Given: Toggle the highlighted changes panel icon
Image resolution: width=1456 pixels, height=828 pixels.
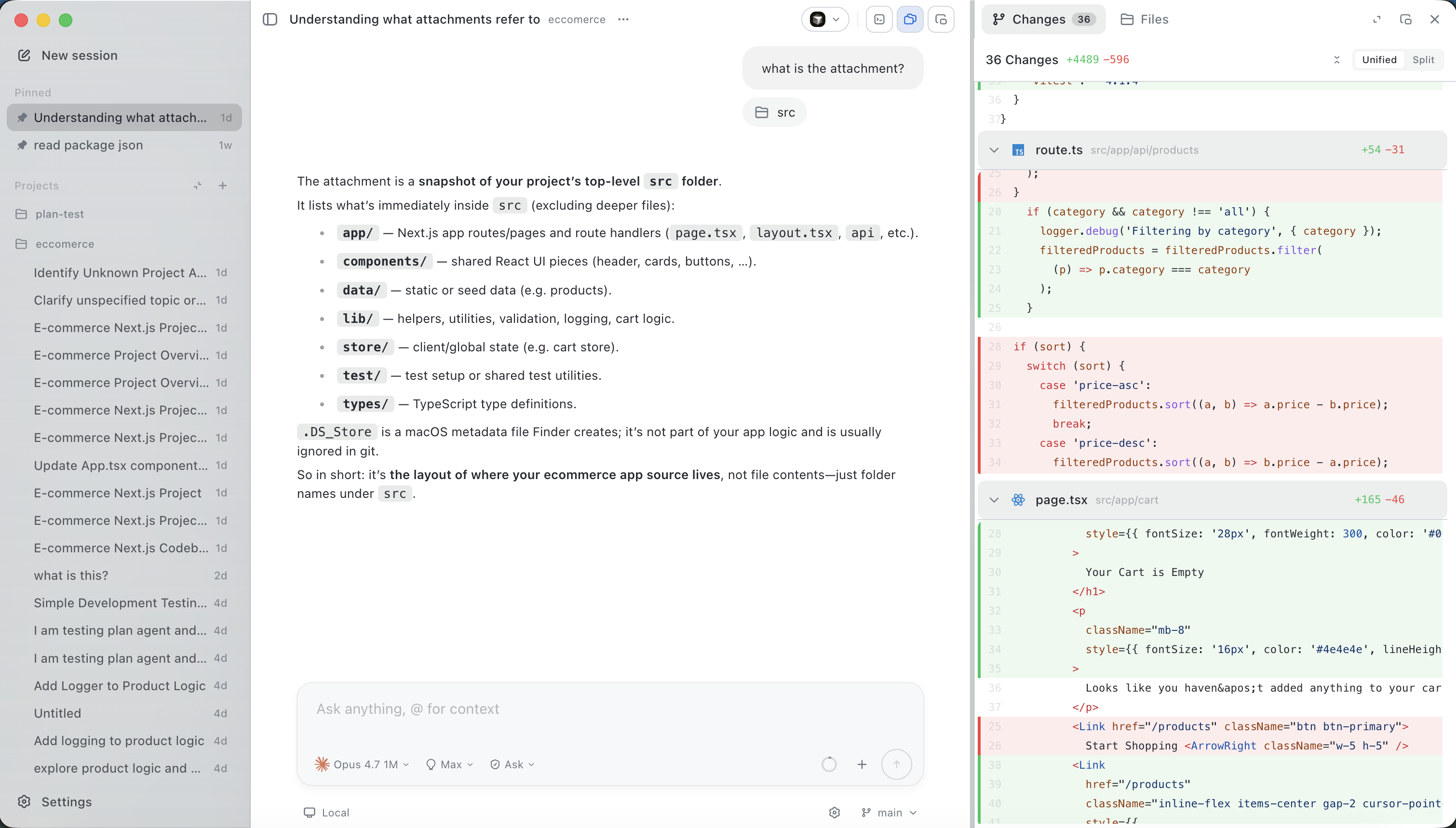Looking at the screenshot, I should point(910,19).
